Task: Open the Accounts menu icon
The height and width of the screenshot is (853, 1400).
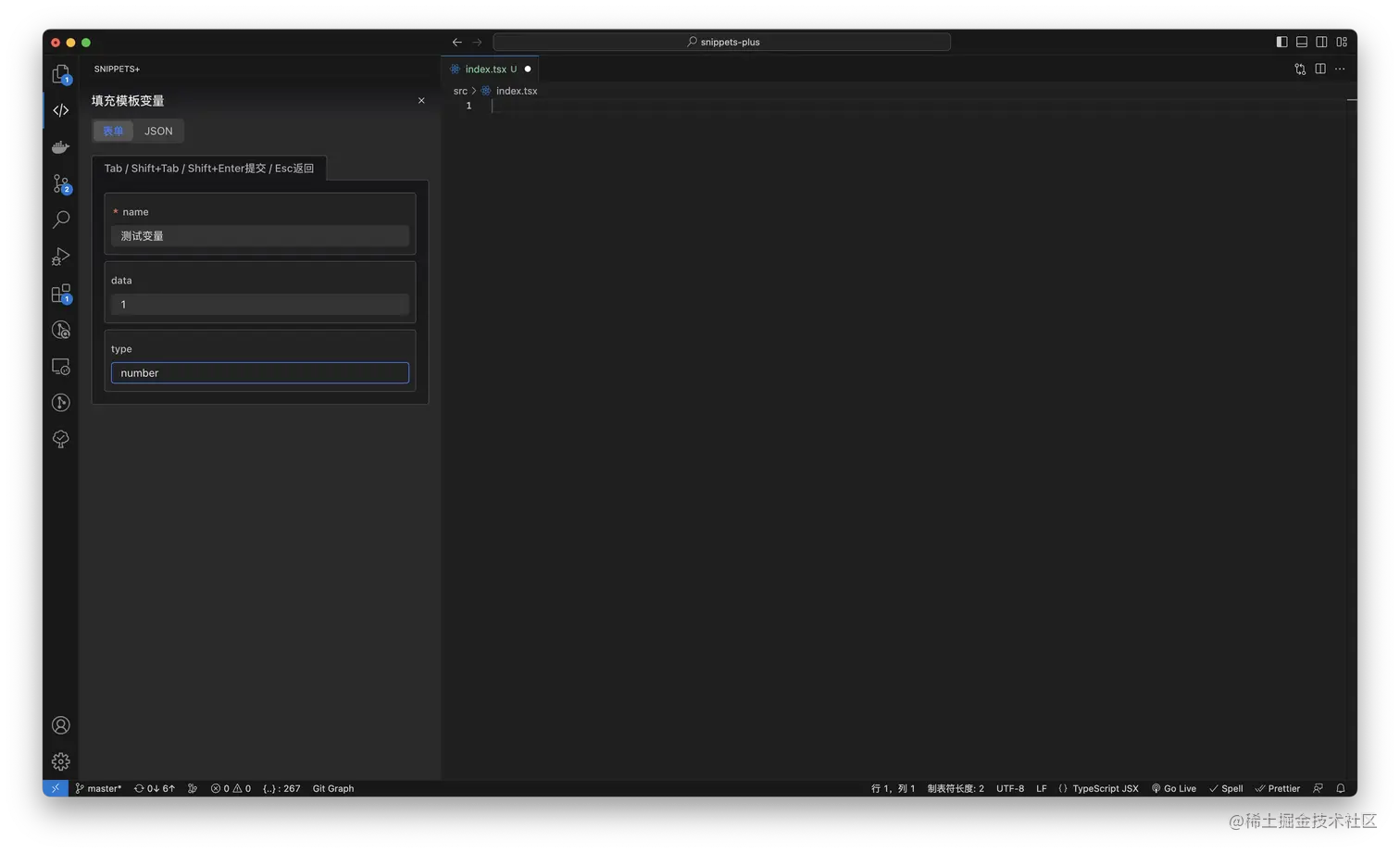Action: pos(61,725)
